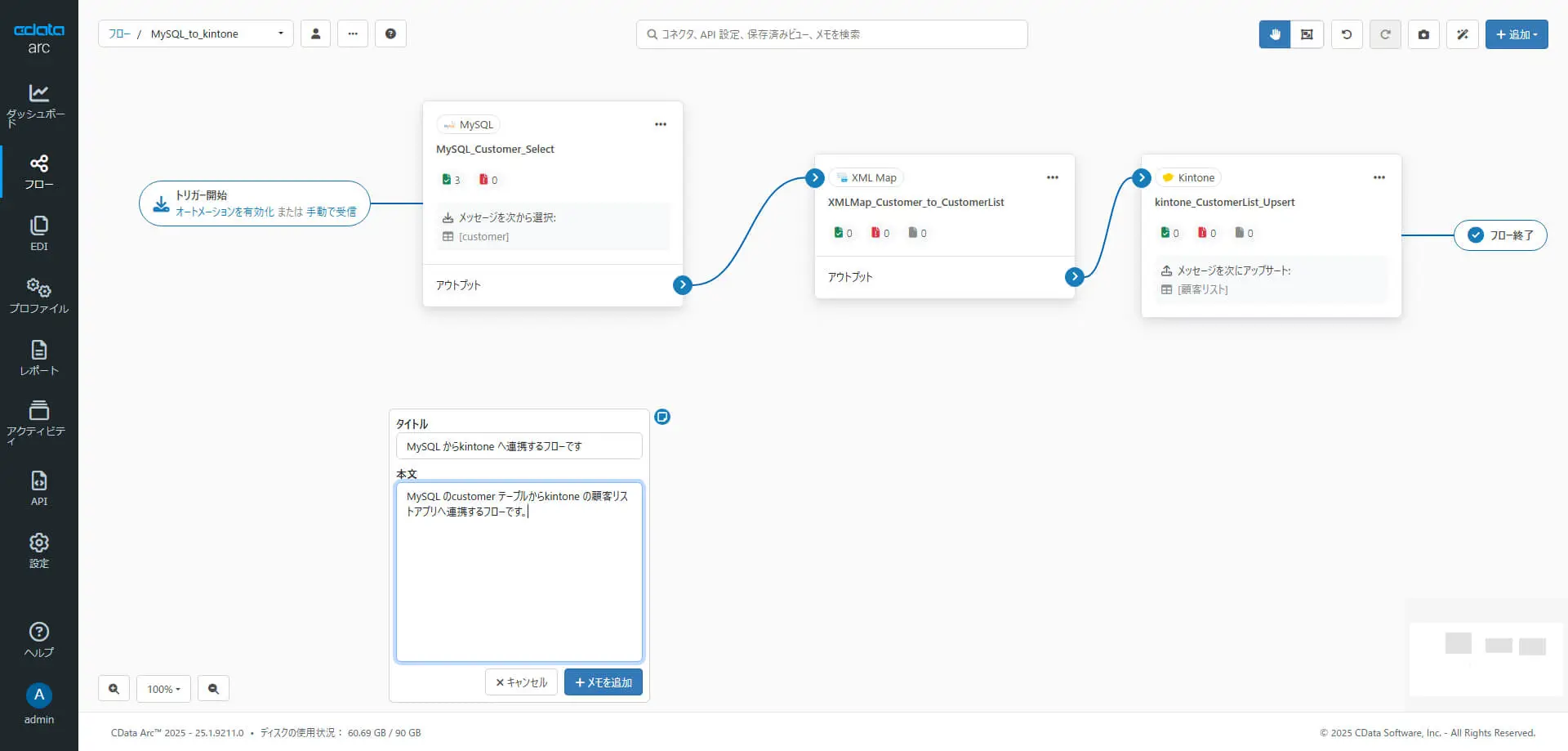1568x751 pixels.
Task: Click the フロー breadcrumb link
Action: coord(119,34)
